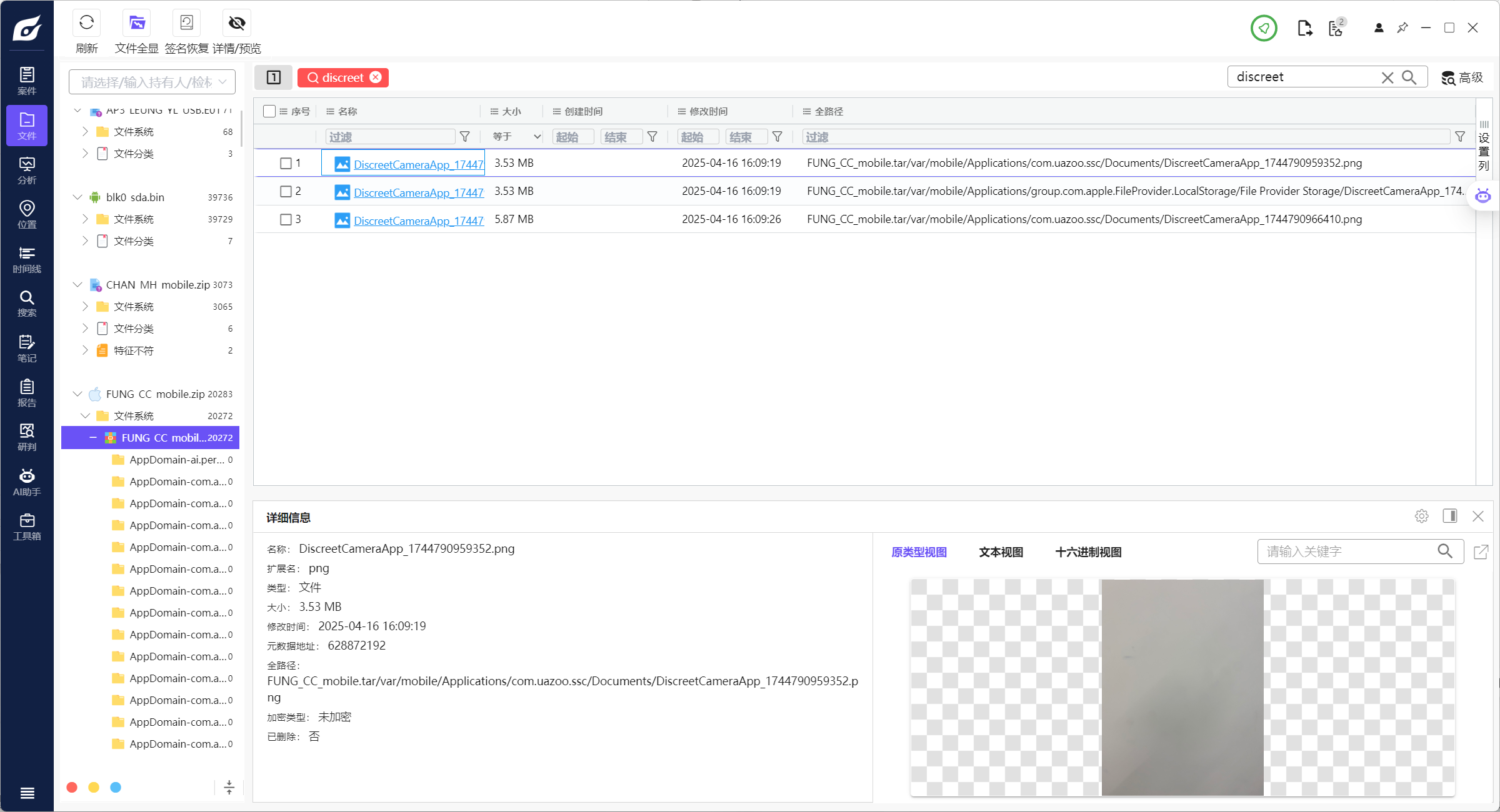The image size is (1500, 812).
Task: Expand the blk0 sda.bin 文件系统 node
Action: (86, 219)
